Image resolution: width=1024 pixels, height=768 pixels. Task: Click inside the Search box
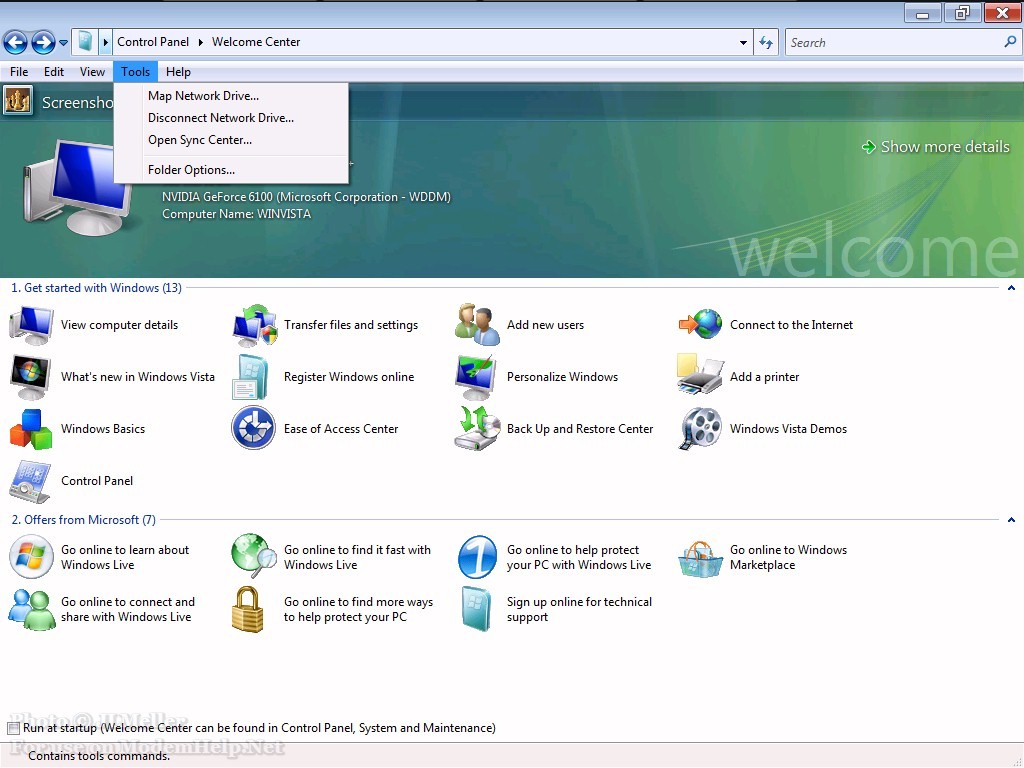[x=895, y=42]
